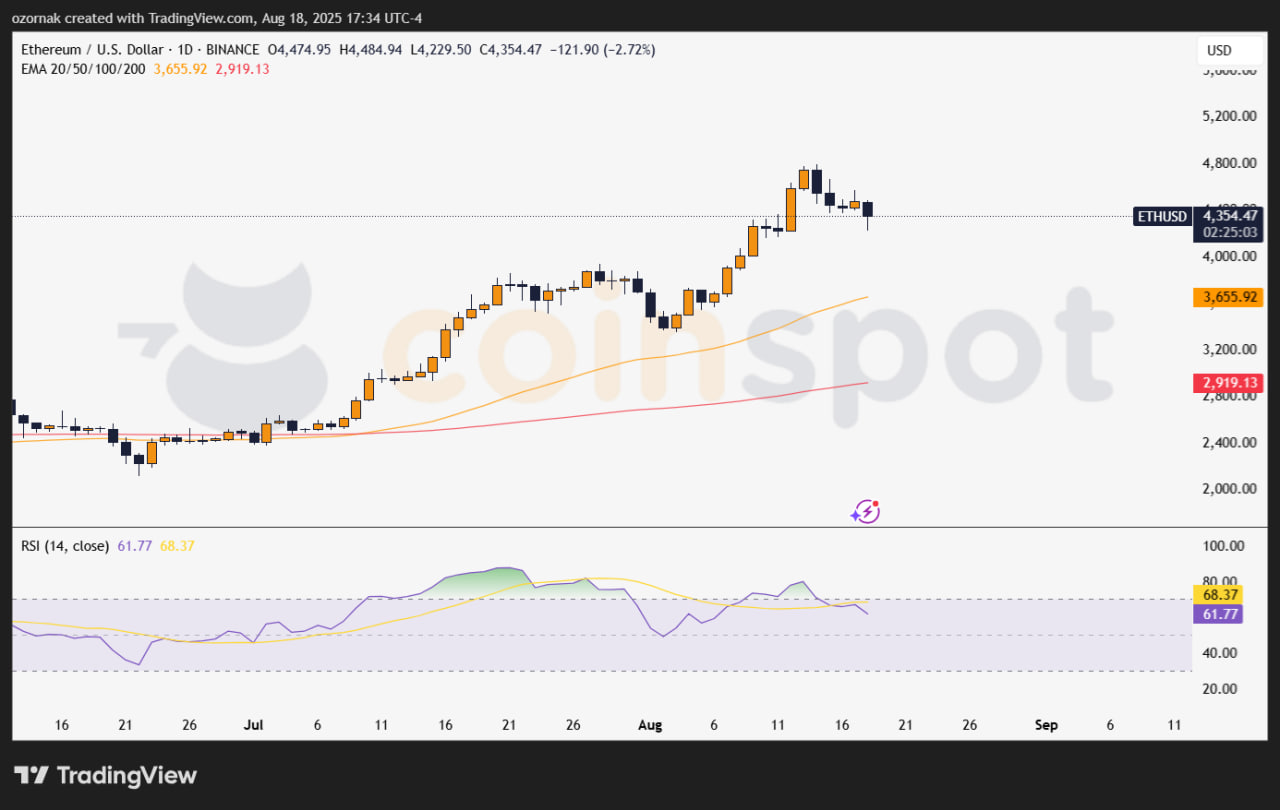The height and width of the screenshot is (810, 1280).
Task: Click the 5,200.00 price axis level
Action: click(1228, 116)
